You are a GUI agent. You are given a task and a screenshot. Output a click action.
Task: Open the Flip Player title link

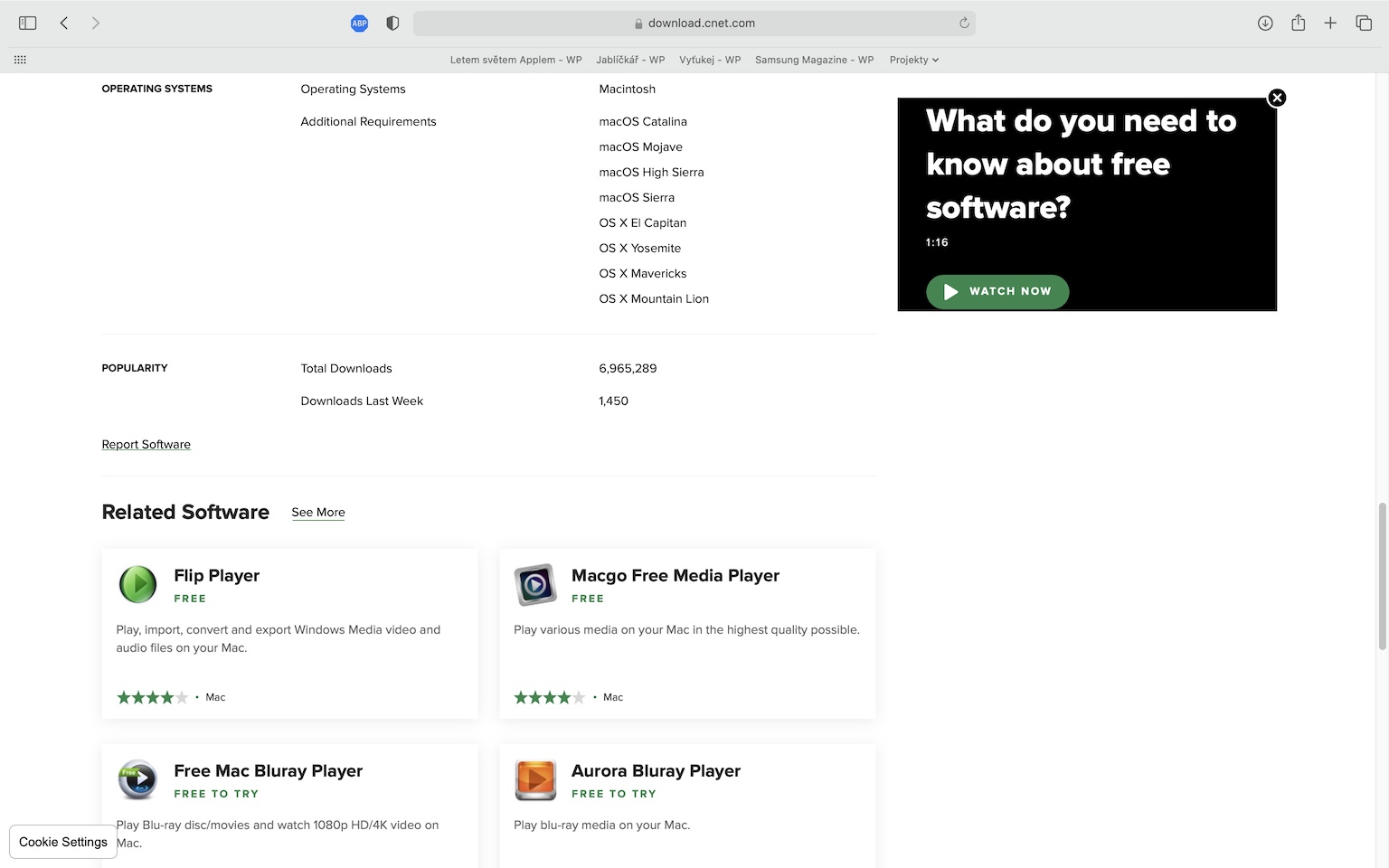click(217, 575)
